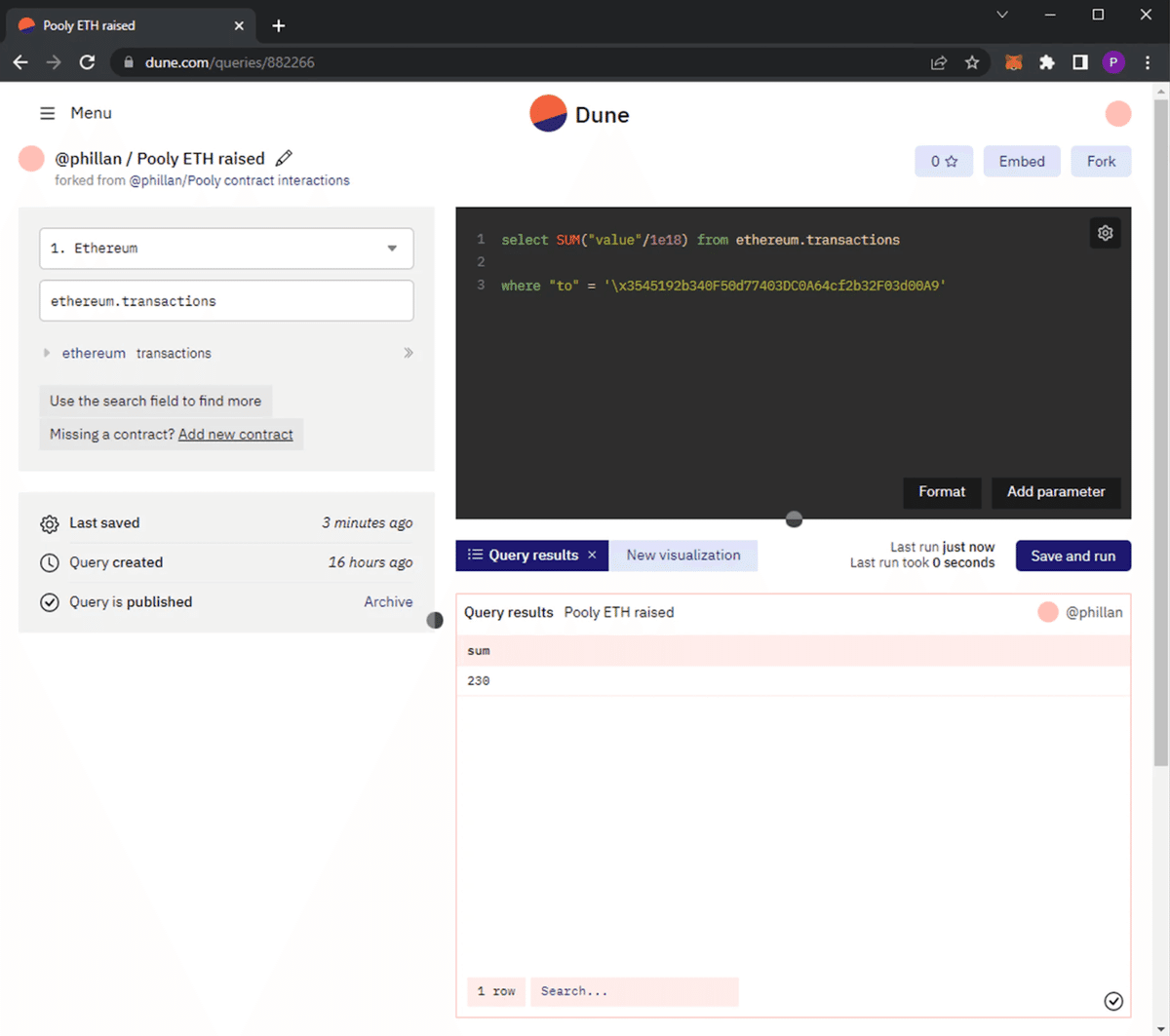Open the MetaMask fox extension
The height and width of the screenshot is (1036, 1170).
[x=1014, y=62]
